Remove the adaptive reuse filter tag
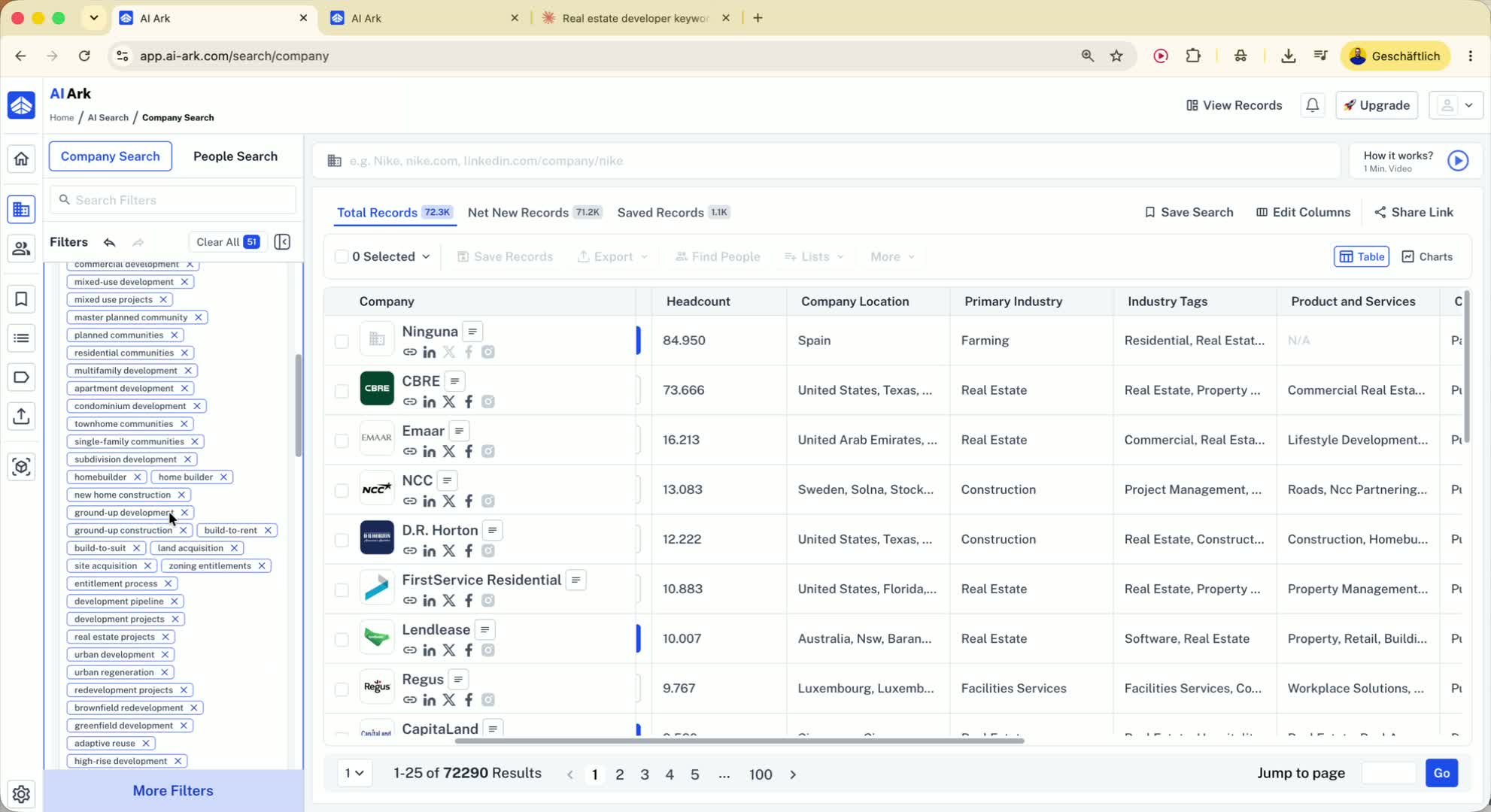1491x812 pixels. (146, 744)
